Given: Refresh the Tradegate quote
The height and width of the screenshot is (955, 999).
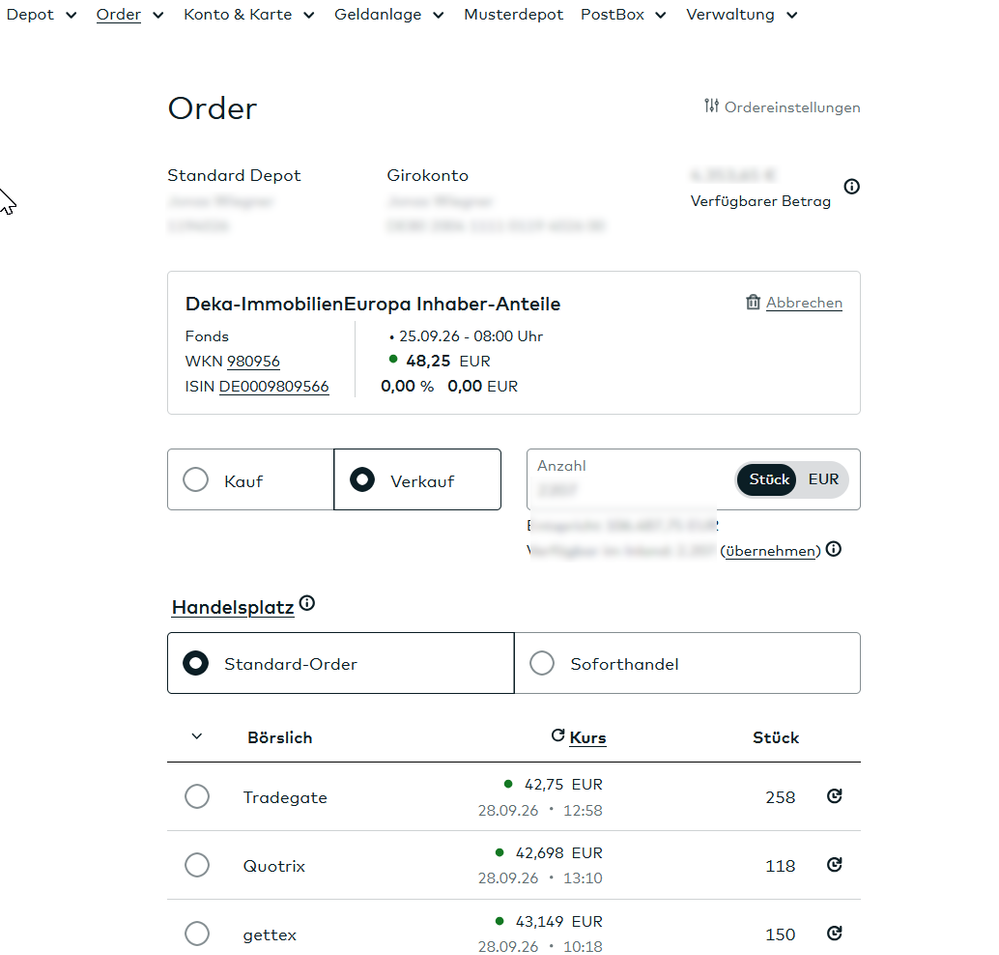Looking at the screenshot, I should [x=834, y=796].
